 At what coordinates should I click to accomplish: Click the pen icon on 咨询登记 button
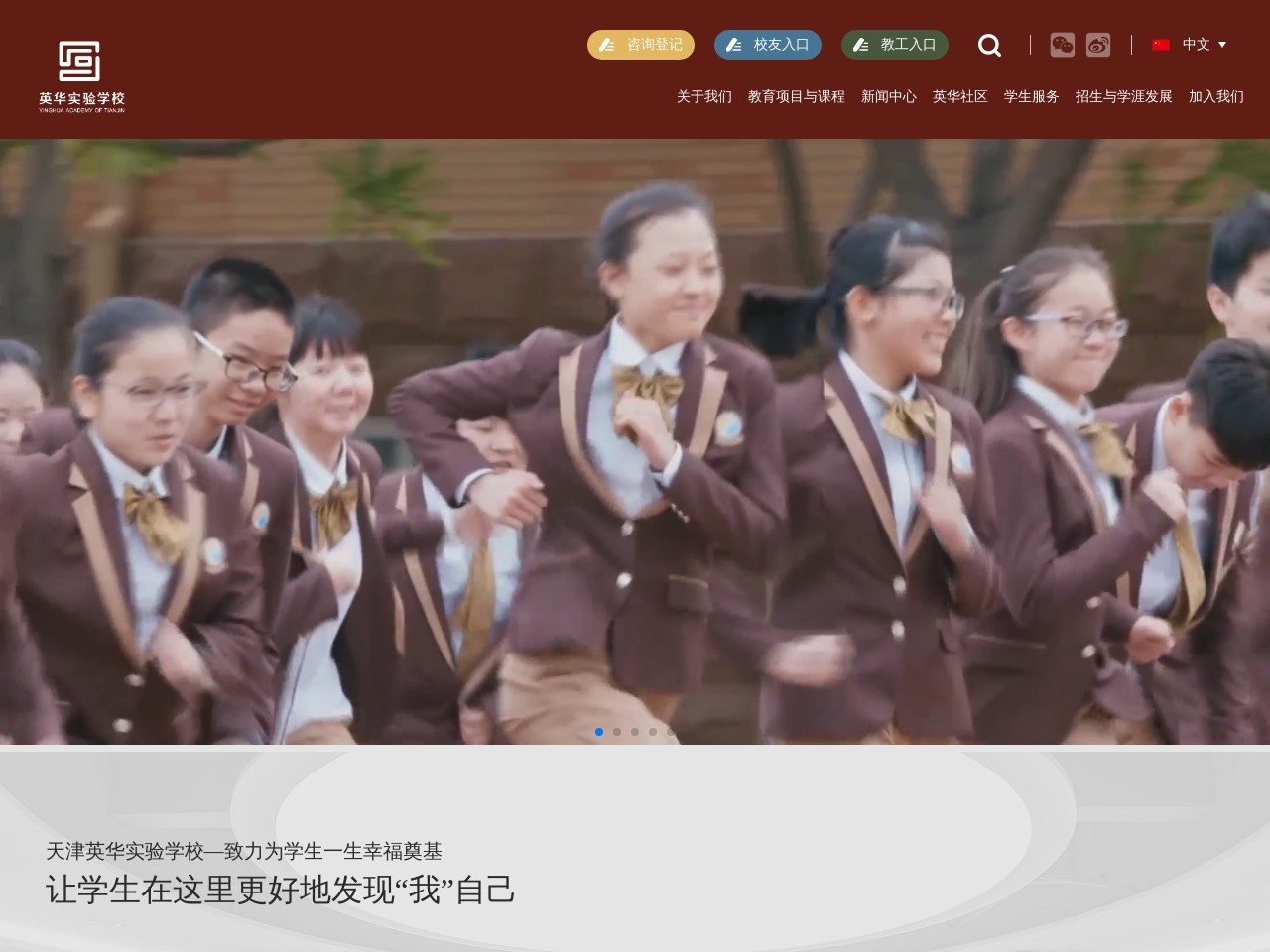tap(609, 45)
